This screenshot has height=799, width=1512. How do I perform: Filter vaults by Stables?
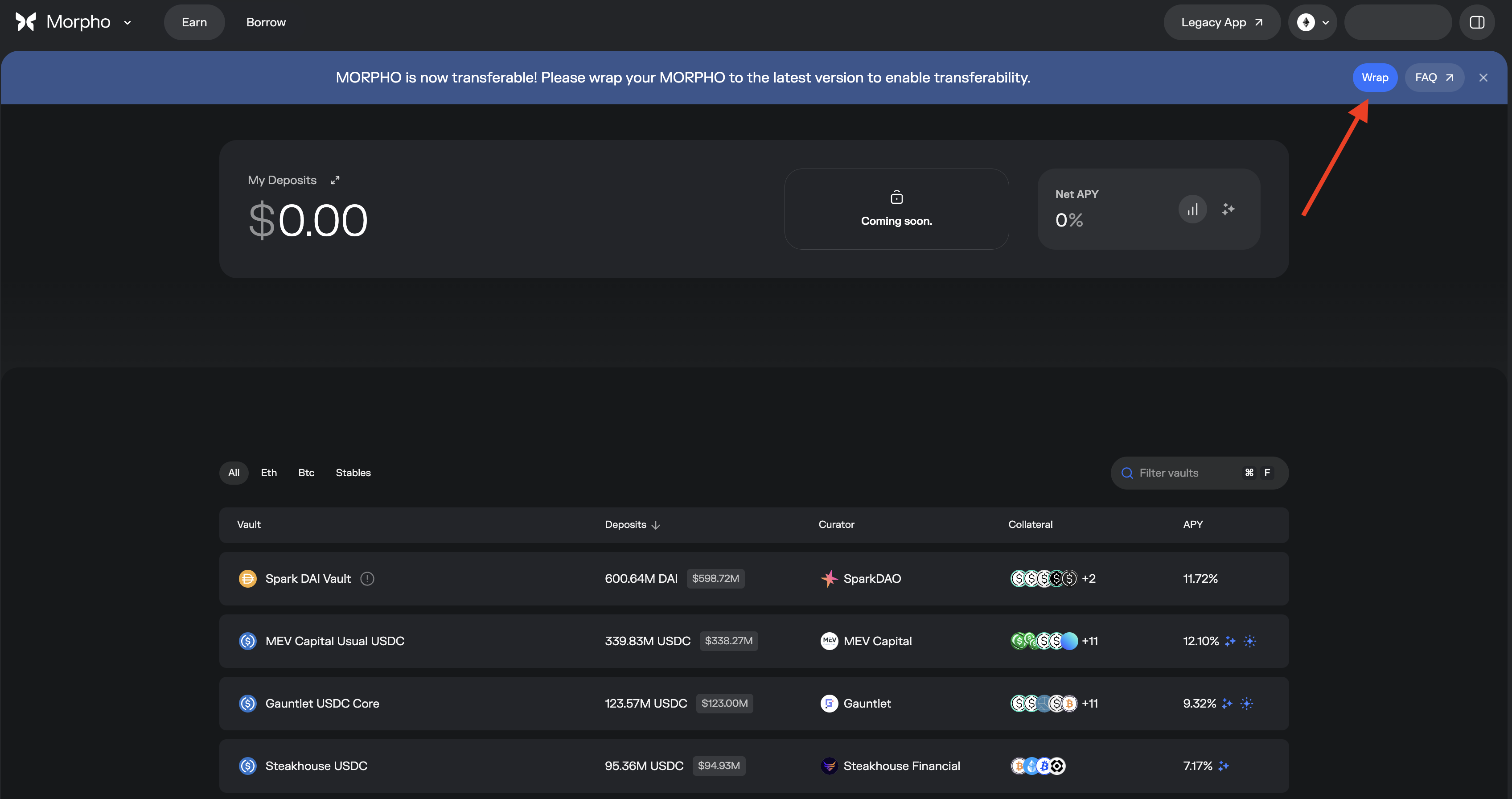(353, 473)
